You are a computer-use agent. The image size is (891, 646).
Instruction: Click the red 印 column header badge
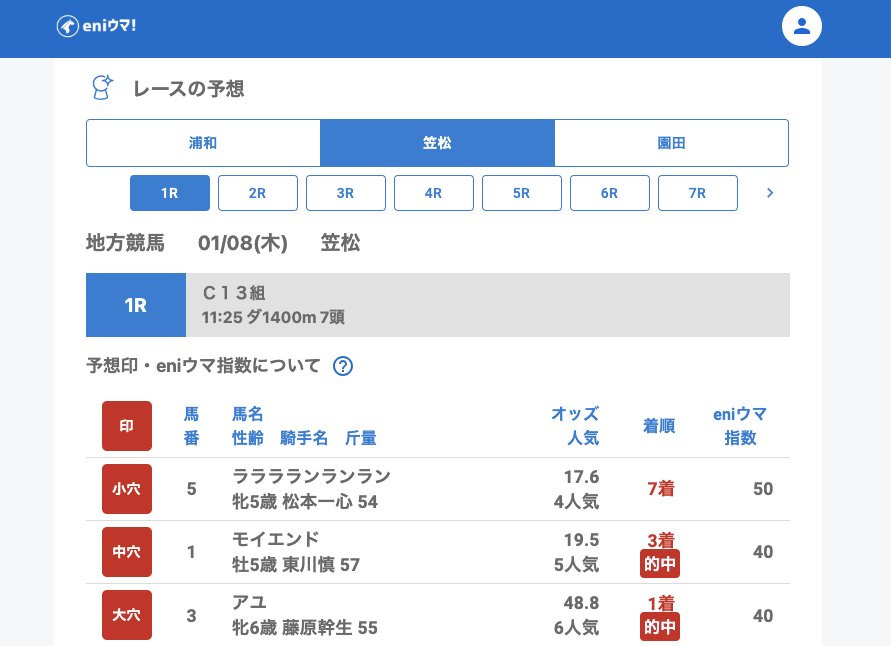pos(127,426)
